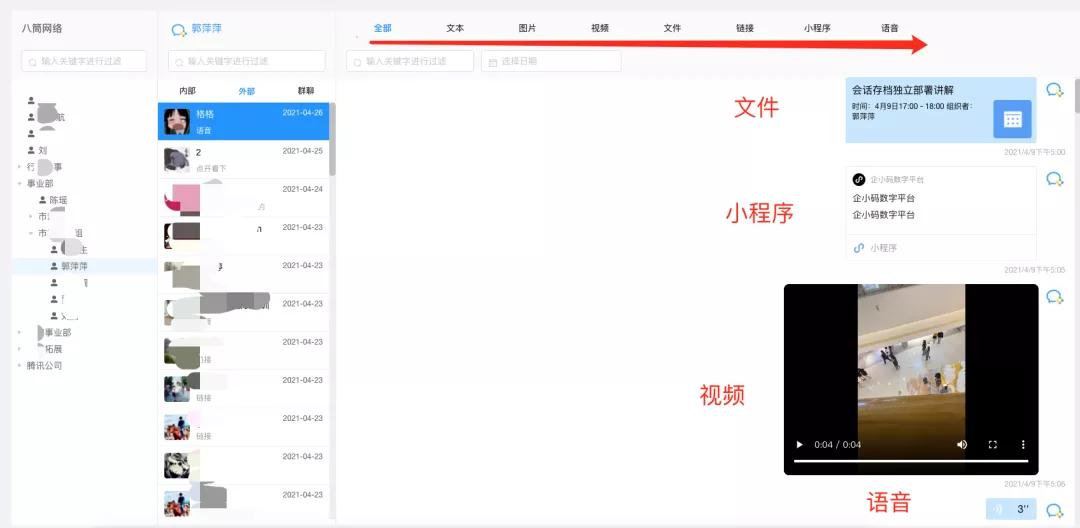Switch to the 小程序 tab
Image resolution: width=1080 pixels, height=528 pixels.
(x=817, y=28)
